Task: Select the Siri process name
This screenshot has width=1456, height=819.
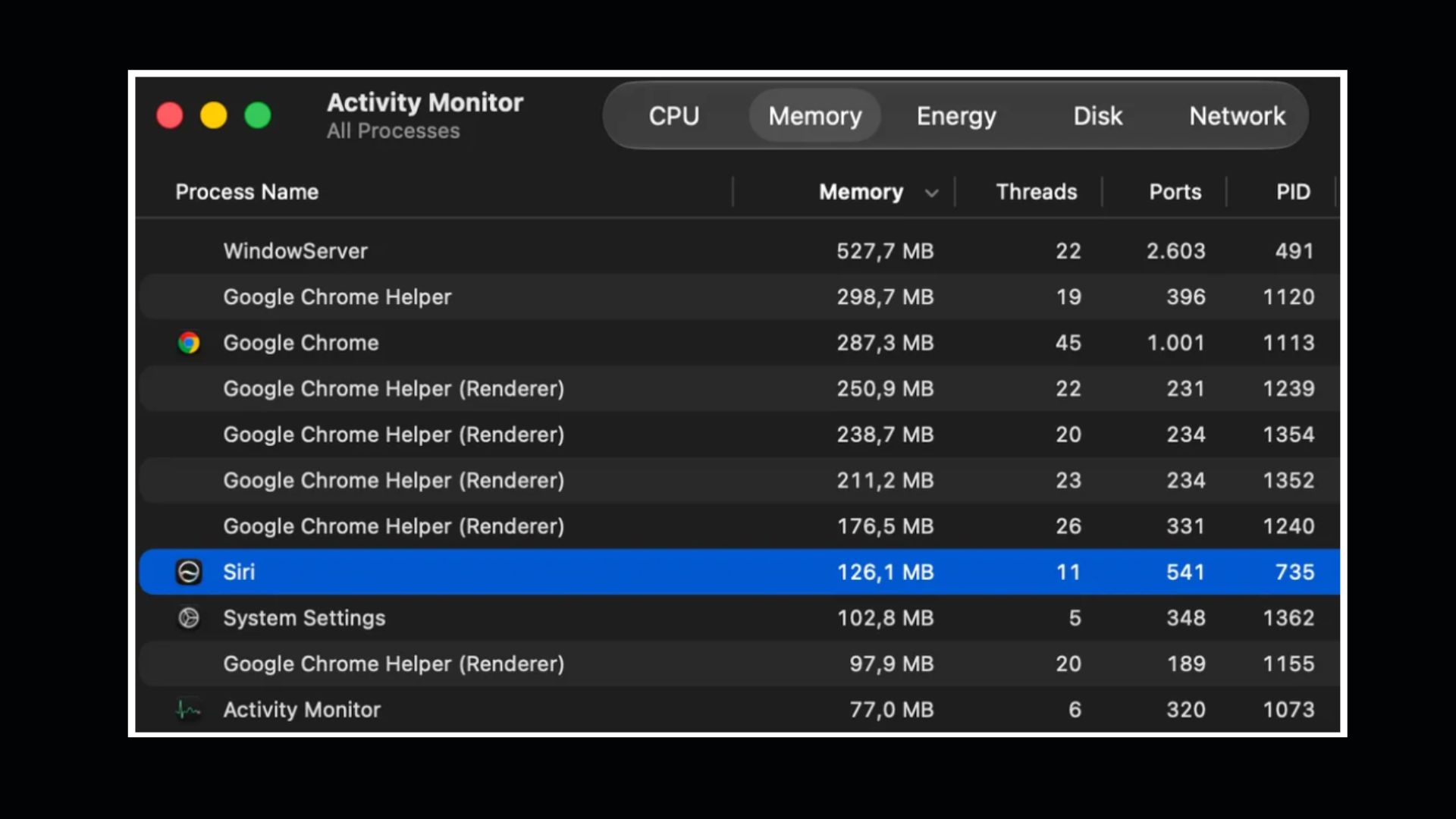Action: (239, 572)
